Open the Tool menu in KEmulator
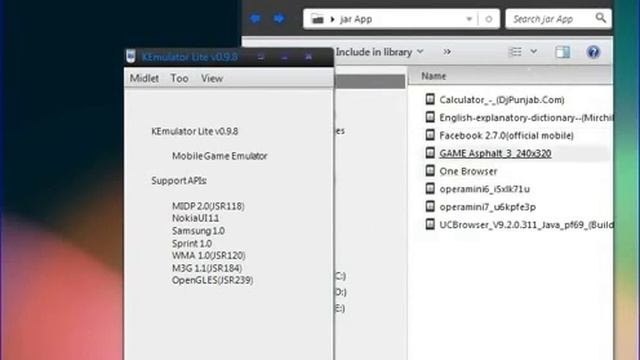The image size is (640, 360). [x=179, y=78]
